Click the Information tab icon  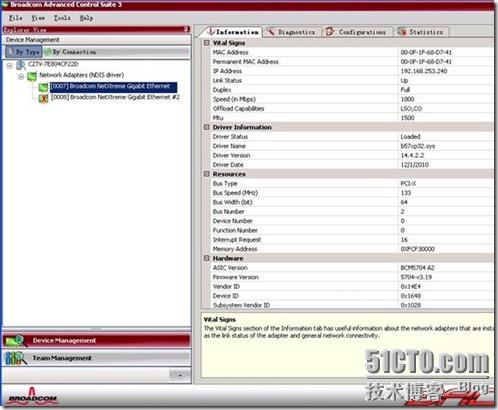211,31
